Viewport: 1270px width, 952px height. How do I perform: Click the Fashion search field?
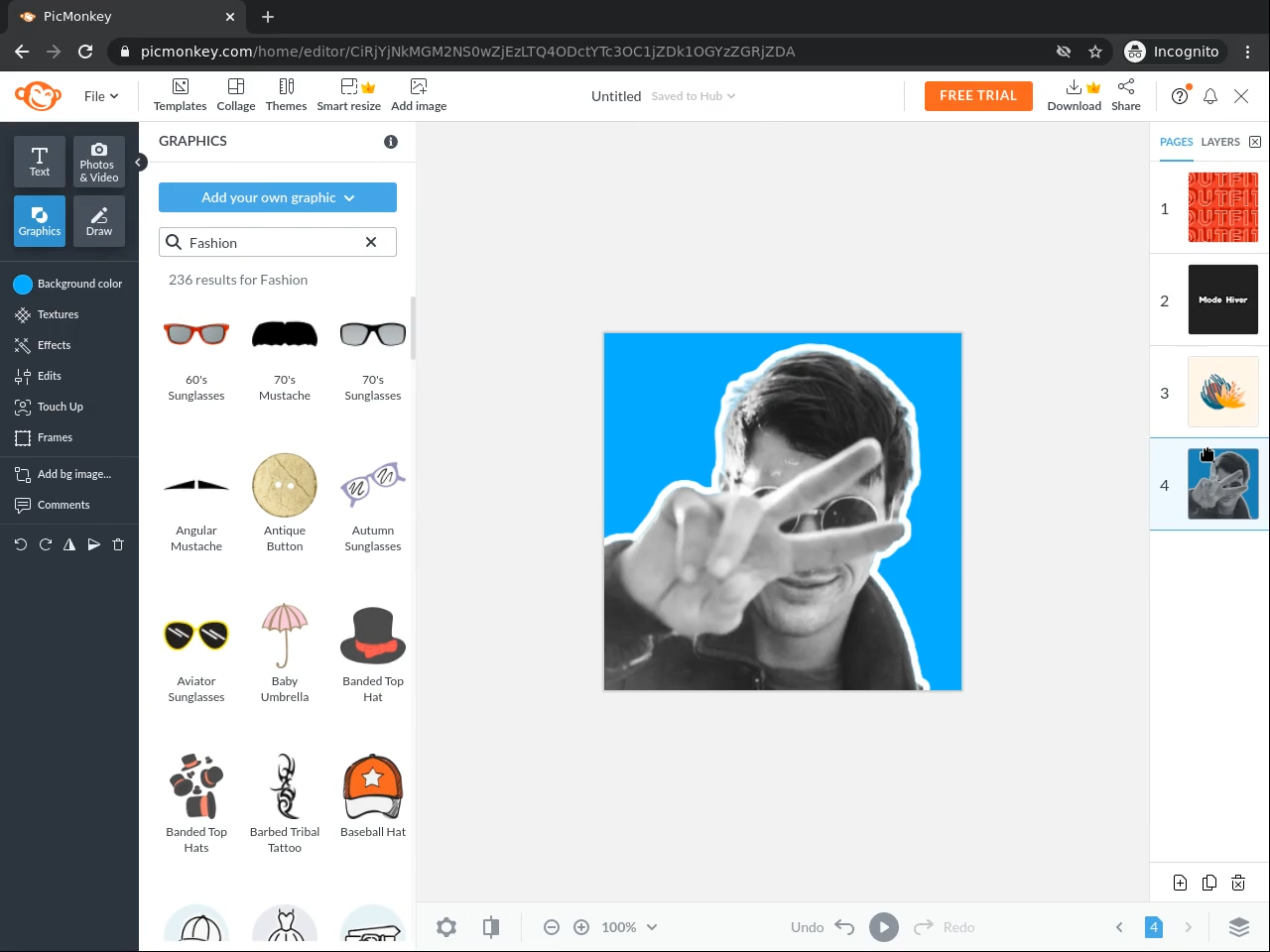pos(278,242)
